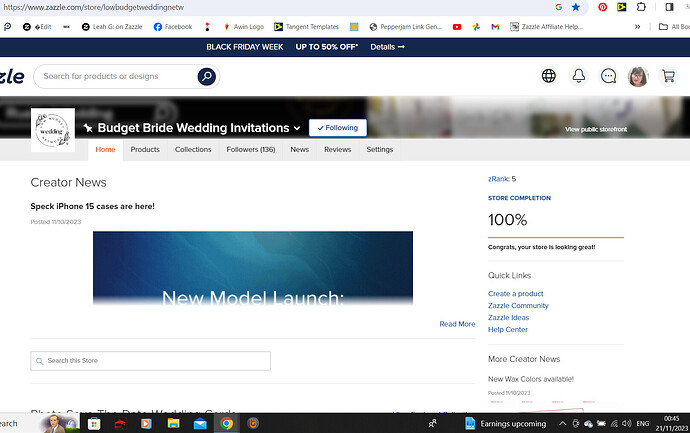Screen dimensions: 690x433
Task: Switch to the Products tab
Action: pos(145,150)
